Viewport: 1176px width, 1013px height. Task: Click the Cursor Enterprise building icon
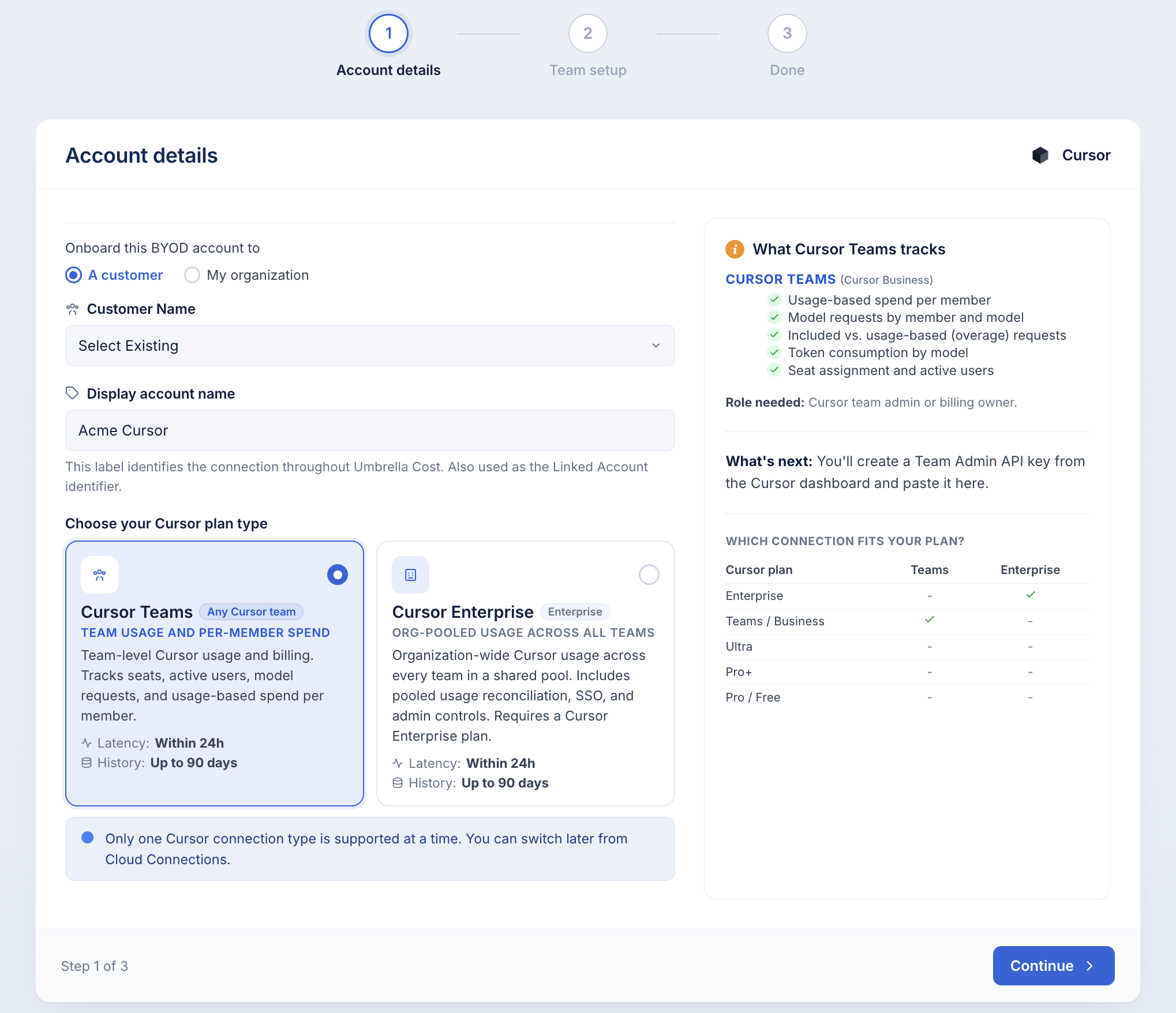(410, 575)
